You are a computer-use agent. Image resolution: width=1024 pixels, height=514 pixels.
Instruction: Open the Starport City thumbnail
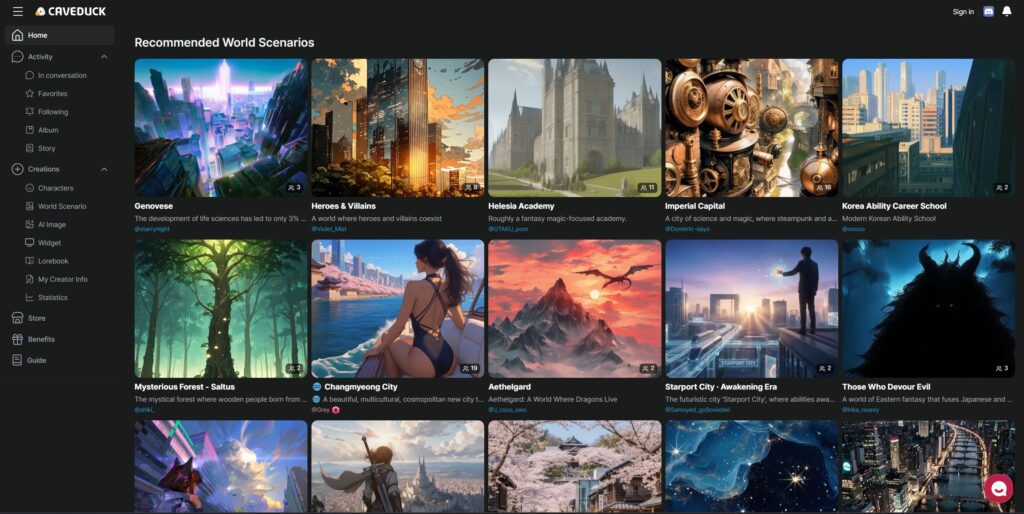click(752, 308)
